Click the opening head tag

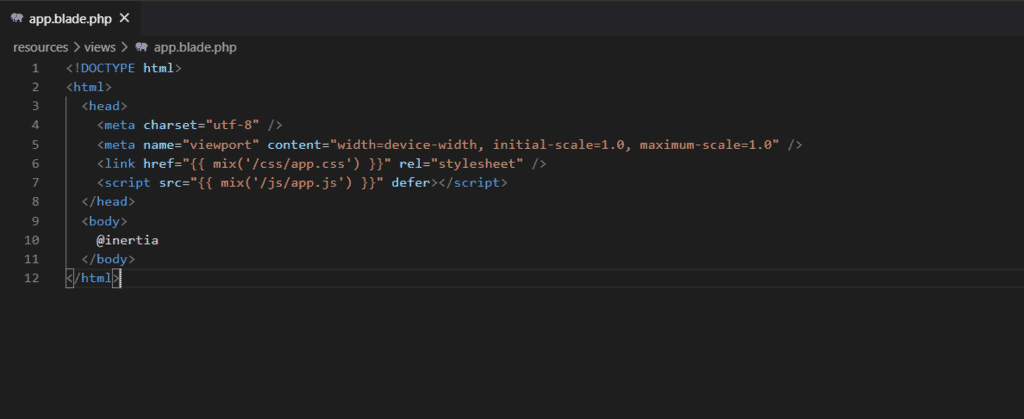click(104, 106)
